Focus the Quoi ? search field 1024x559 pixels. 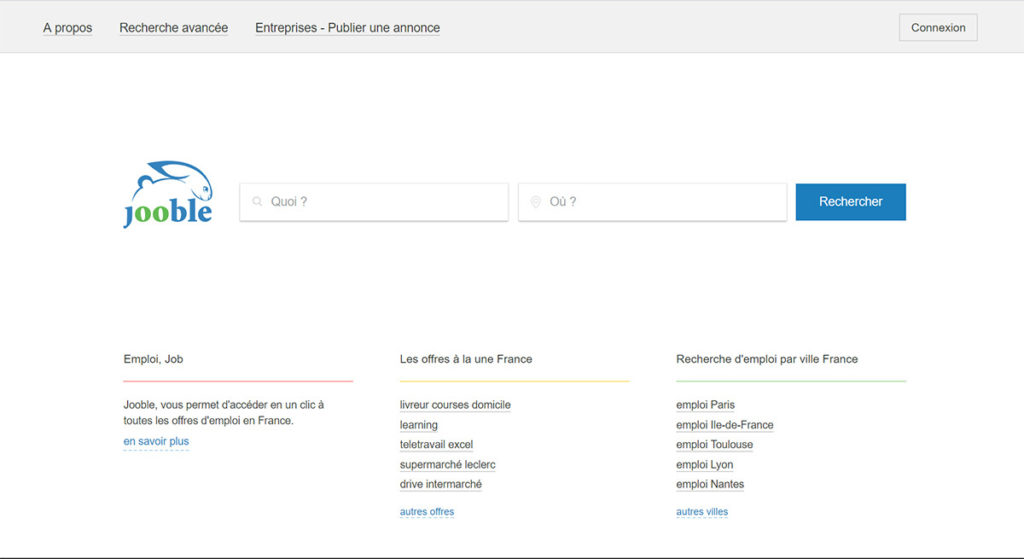tap(374, 202)
